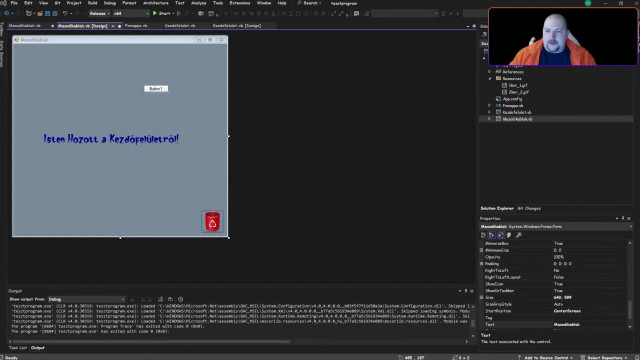Close the Properties panel
Image resolution: width=640 pixels, height=360 pixels.
[x=629, y=218]
